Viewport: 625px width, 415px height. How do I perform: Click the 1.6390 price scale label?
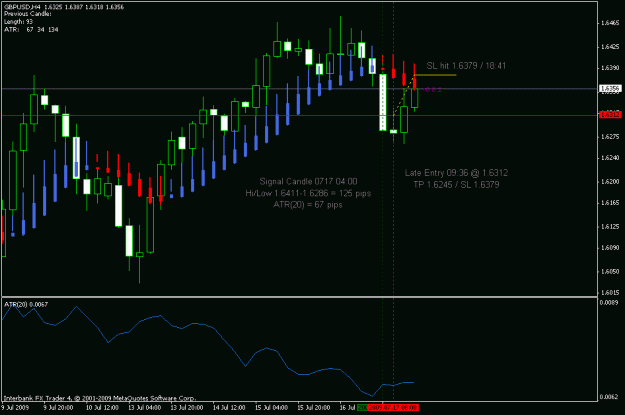click(x=610, y=68)
